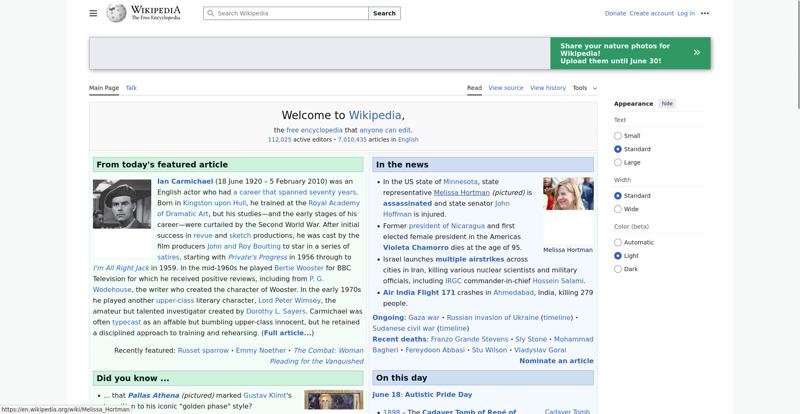Switch to the Main Page tab

(104, 88)
